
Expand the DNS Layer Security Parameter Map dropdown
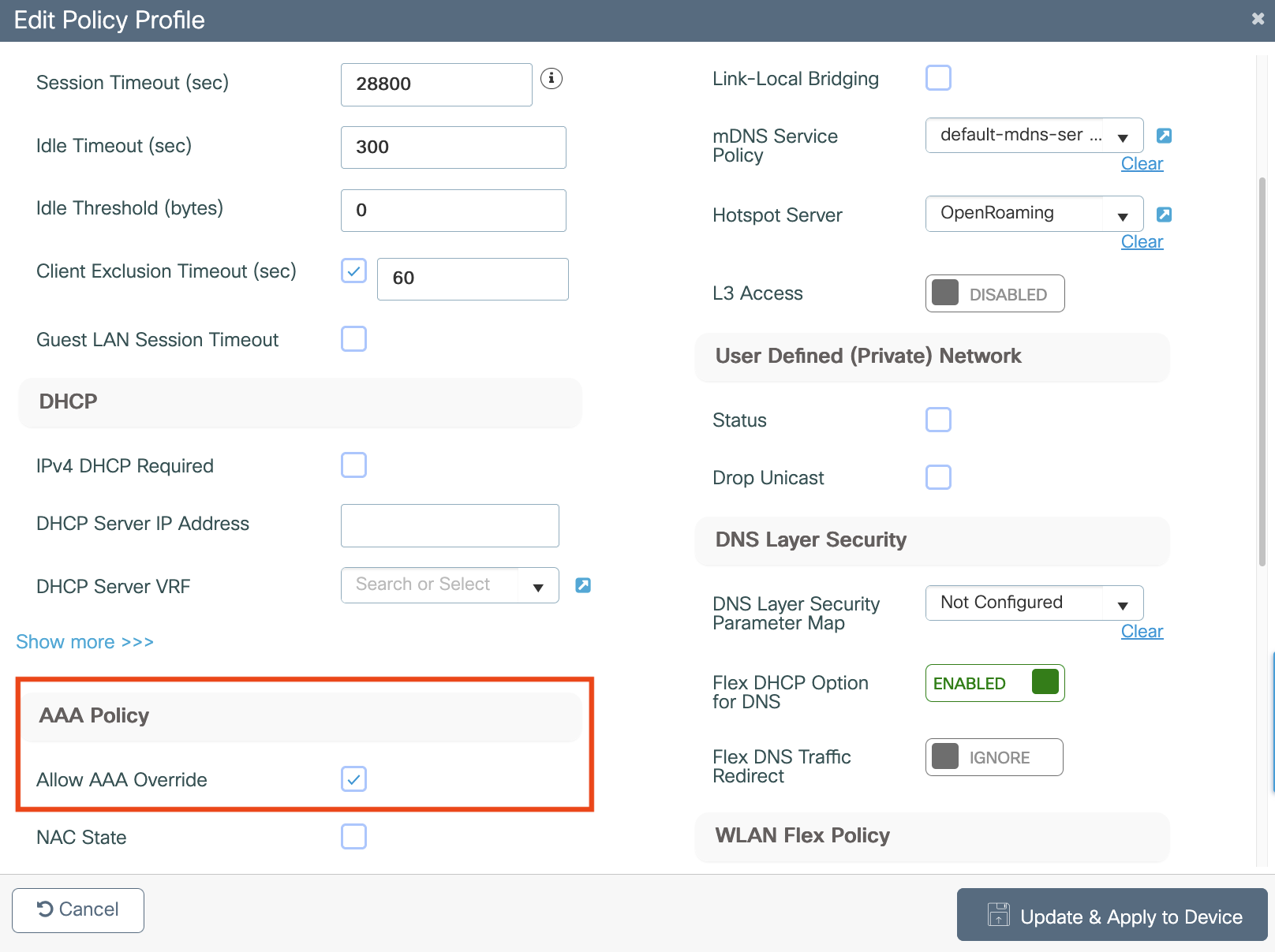[1124, 603]
